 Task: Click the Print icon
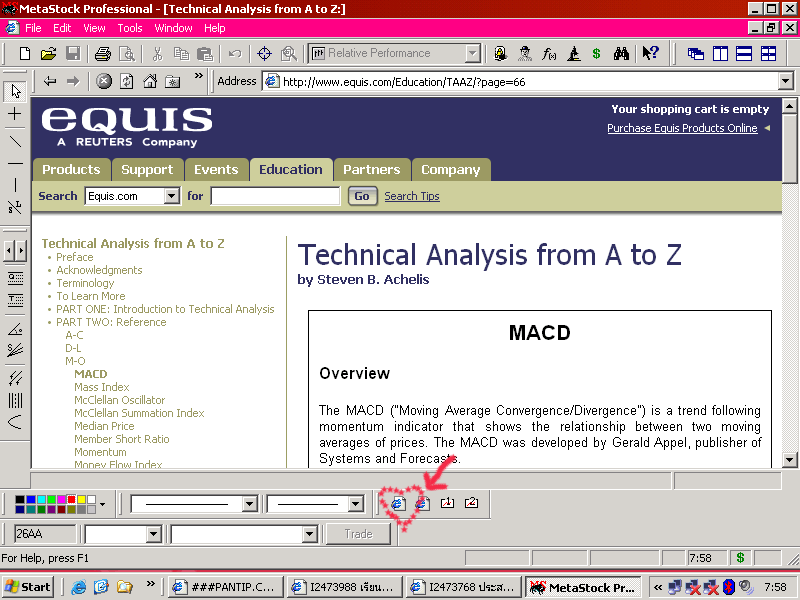click(x=103, y=54)
